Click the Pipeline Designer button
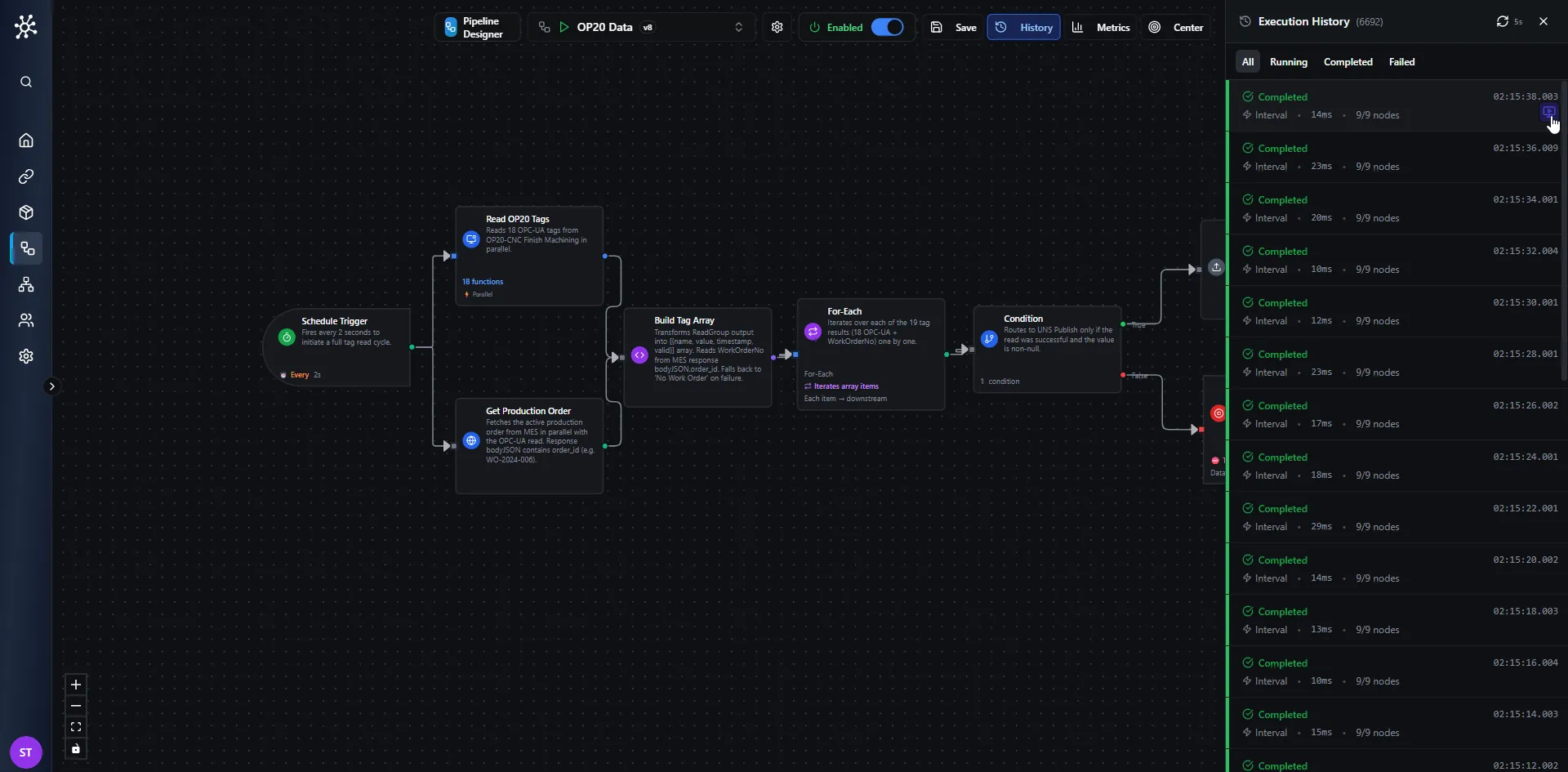This screenshot has width=1568, height=772. 477,27
